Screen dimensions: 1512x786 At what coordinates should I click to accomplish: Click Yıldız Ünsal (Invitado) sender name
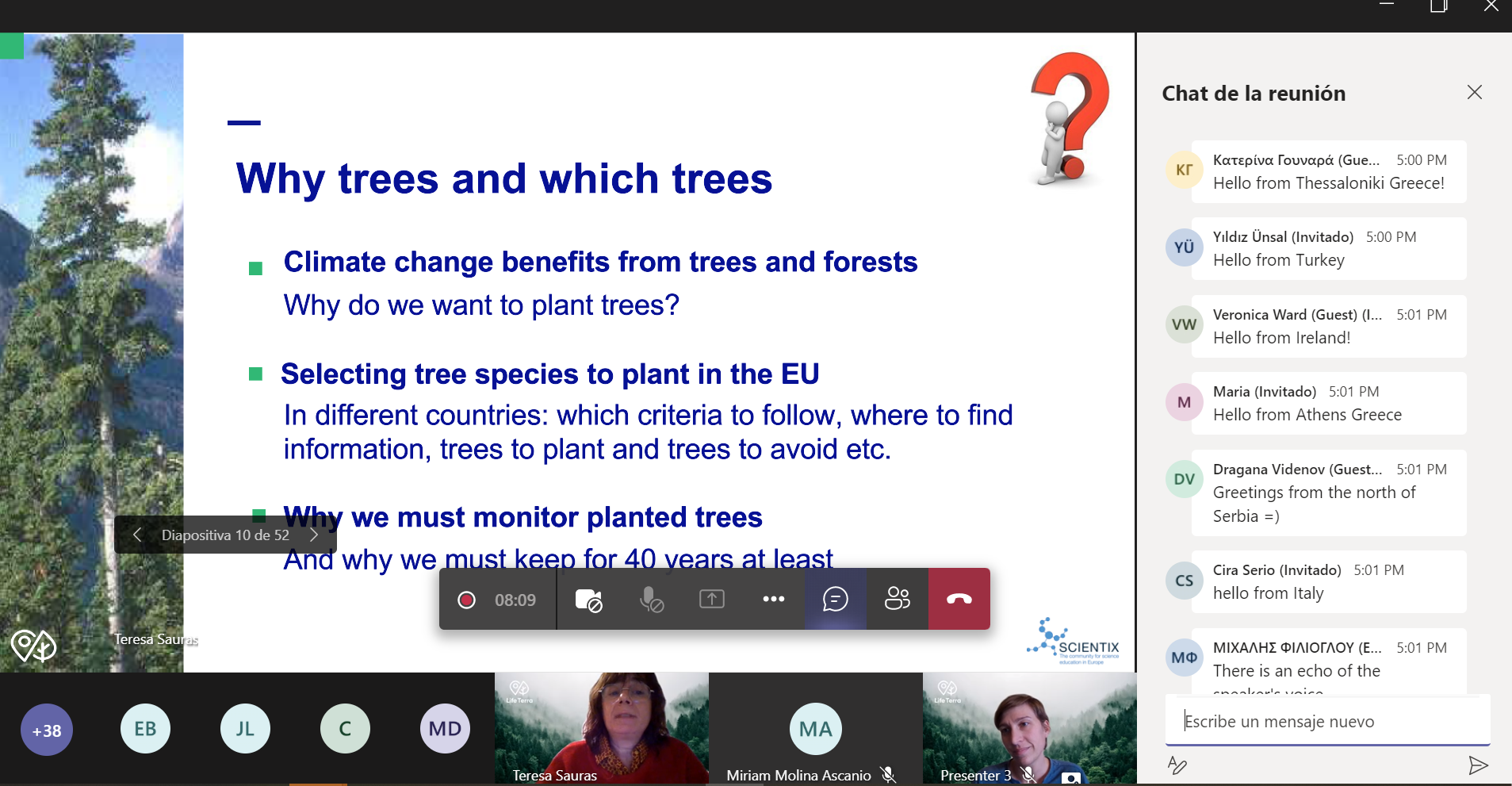pos(1283,237)
